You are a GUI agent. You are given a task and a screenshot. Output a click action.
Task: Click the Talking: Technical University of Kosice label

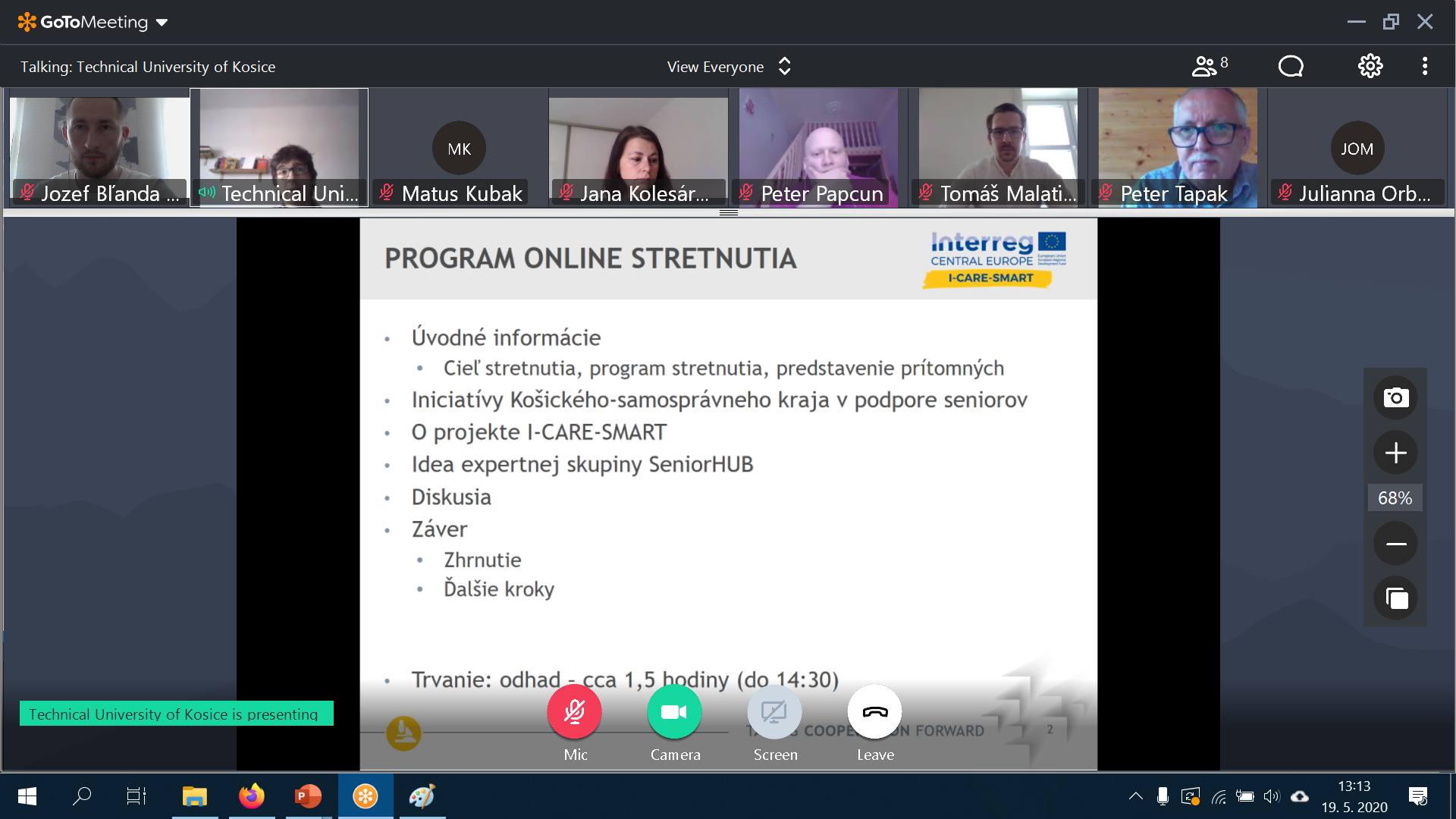coord(149,66)
